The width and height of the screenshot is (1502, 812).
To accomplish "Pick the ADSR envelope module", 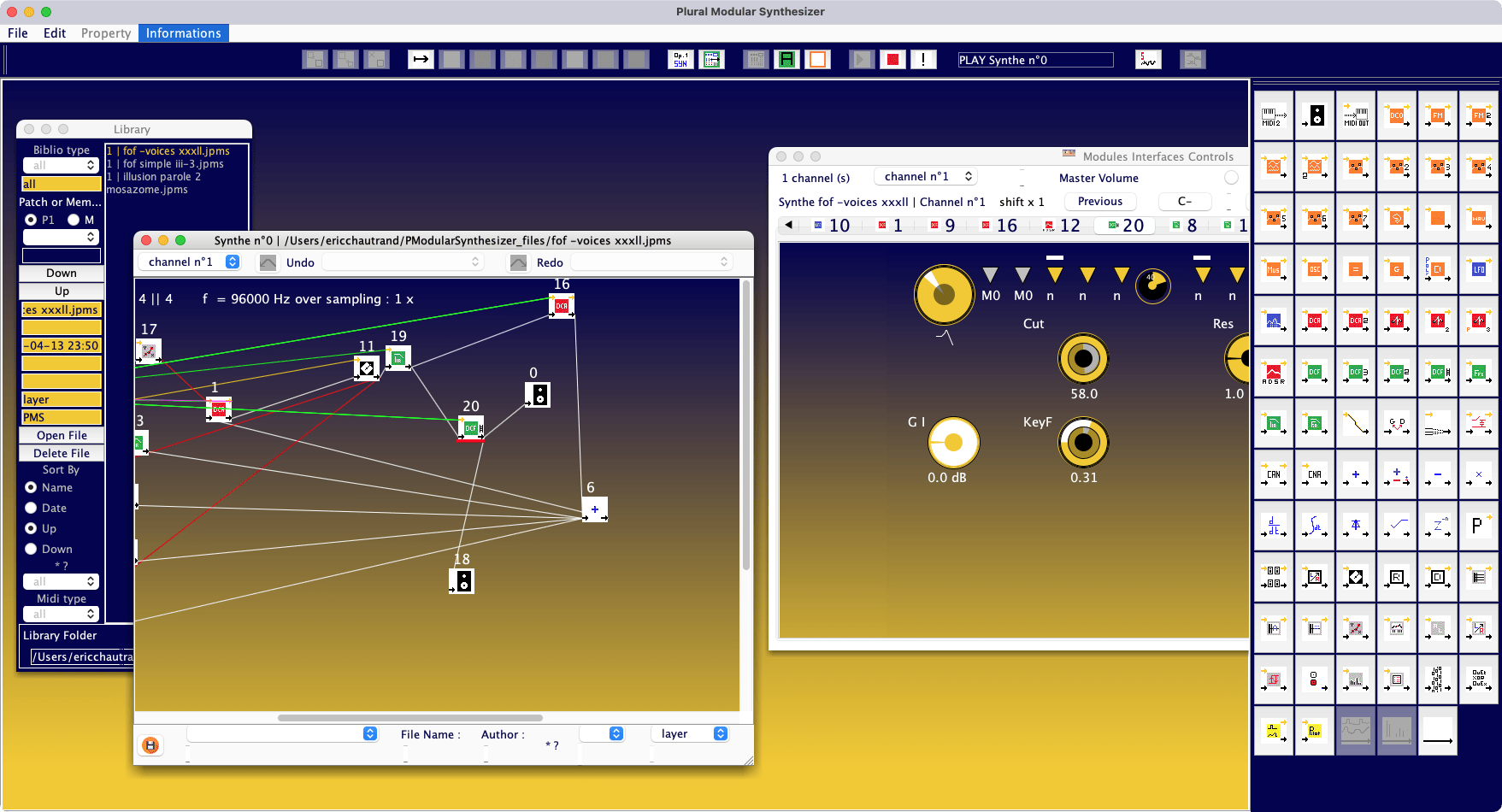I will (1274, 372).
